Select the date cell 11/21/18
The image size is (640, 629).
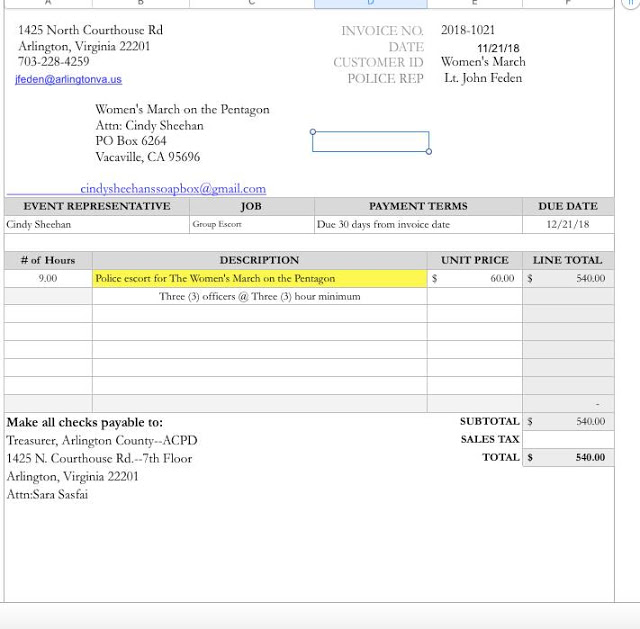[498, 48]
